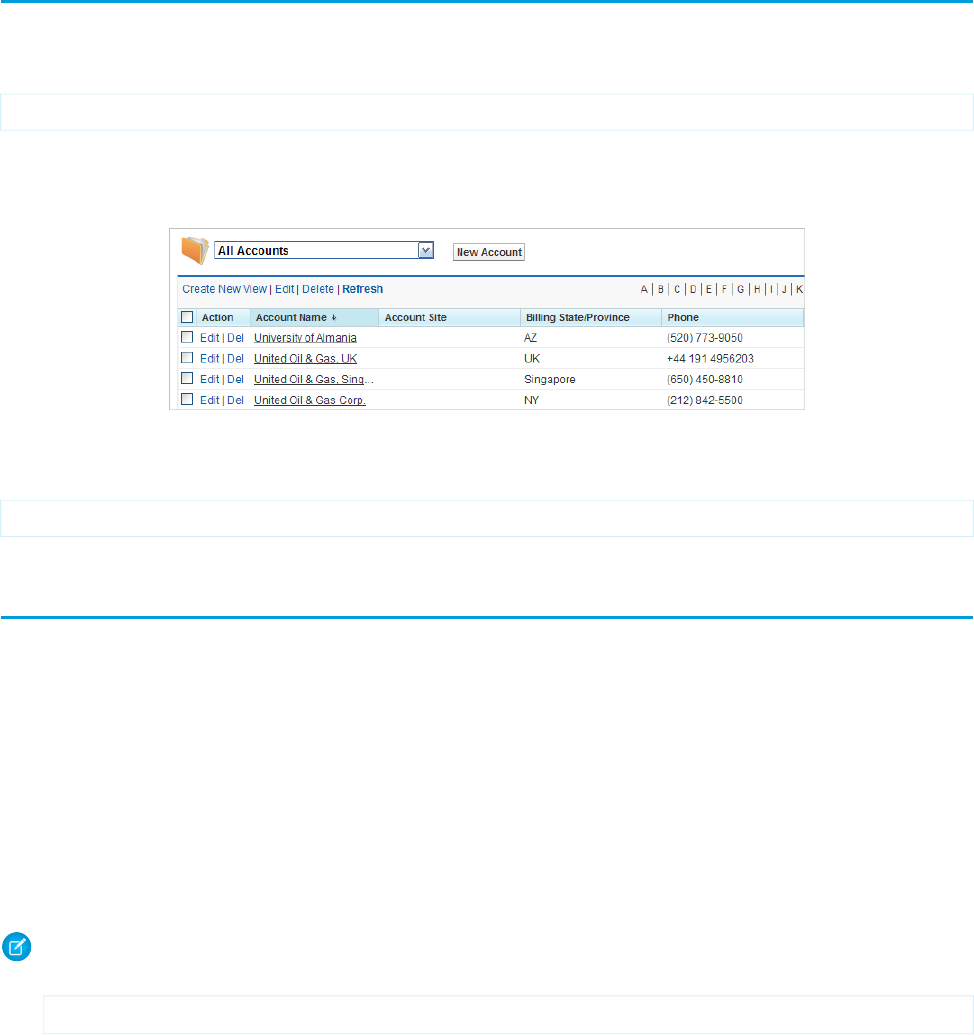Click the blue note pencil icon
The height and width of the screenshot is (1035, 974).
[17, 947]
